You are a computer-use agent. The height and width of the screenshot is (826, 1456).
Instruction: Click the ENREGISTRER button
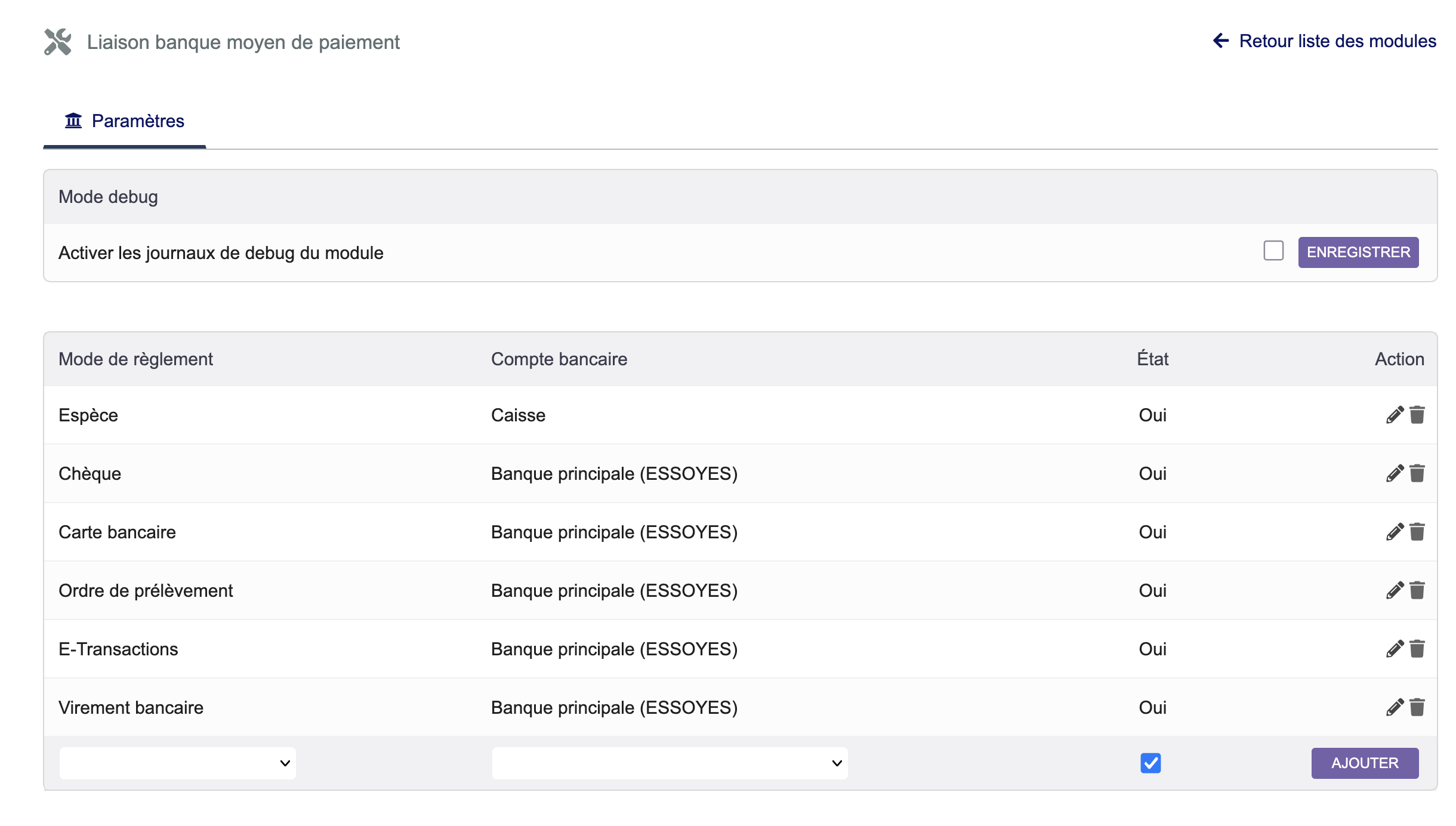tap(1358, 252)
